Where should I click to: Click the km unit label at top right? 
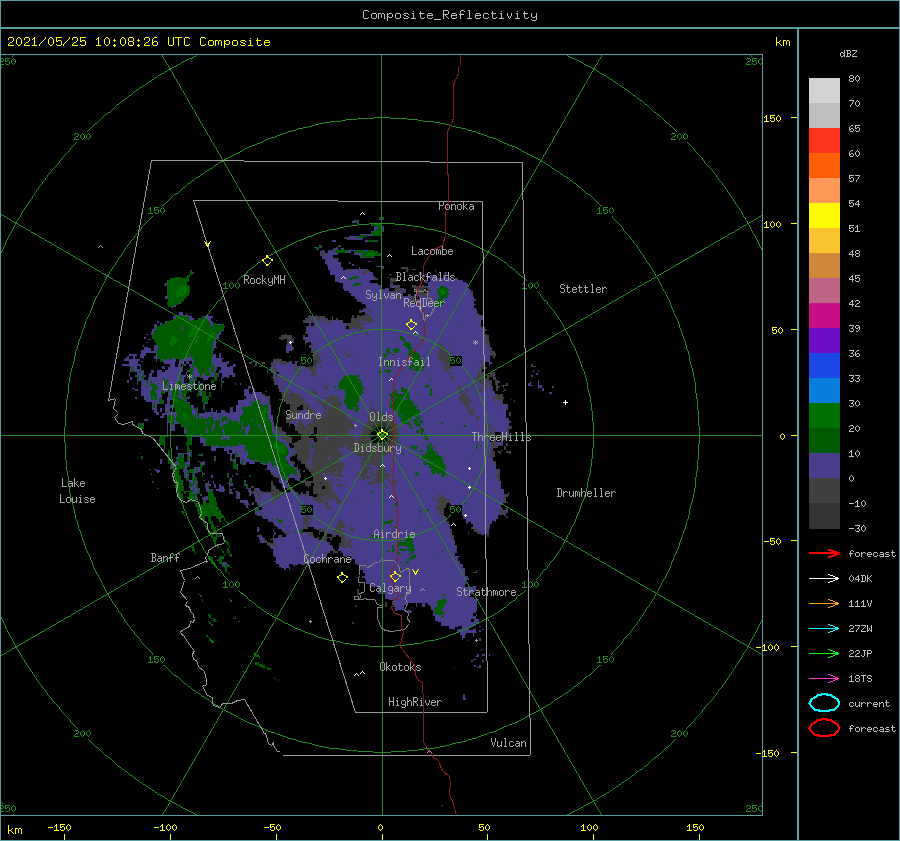click(x=782, y=42)
